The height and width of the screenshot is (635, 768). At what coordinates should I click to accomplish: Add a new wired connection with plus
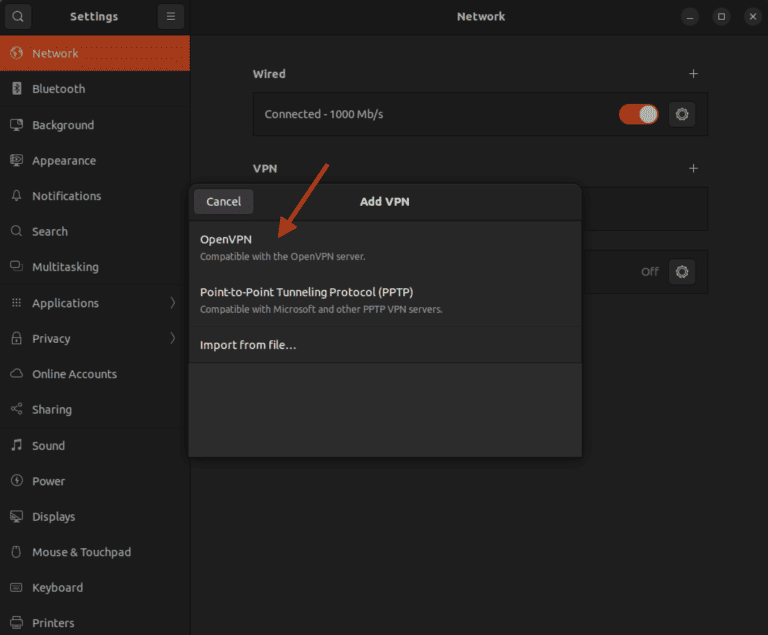tap(693, 74)
